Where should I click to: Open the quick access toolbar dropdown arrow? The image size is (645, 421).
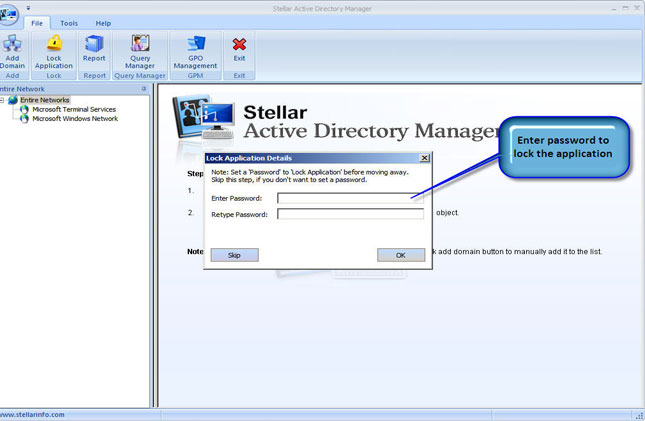coord(29,7)
